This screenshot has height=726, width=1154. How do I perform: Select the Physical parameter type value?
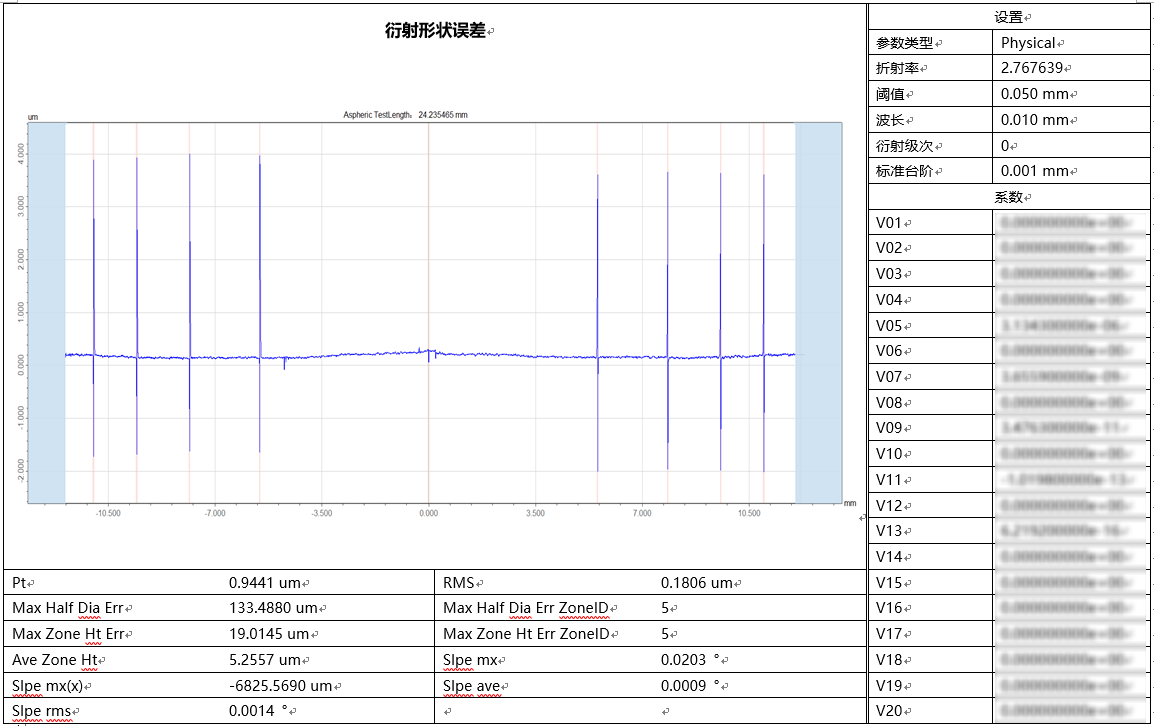tap(1028, 43)
